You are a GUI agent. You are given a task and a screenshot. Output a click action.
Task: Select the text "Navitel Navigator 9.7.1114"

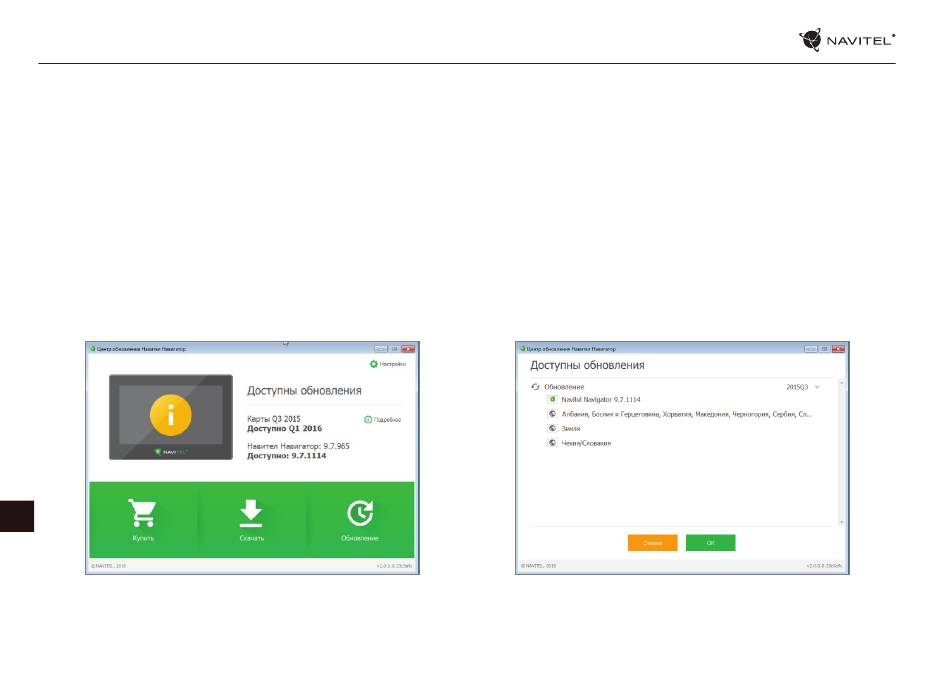pos(600,400)
